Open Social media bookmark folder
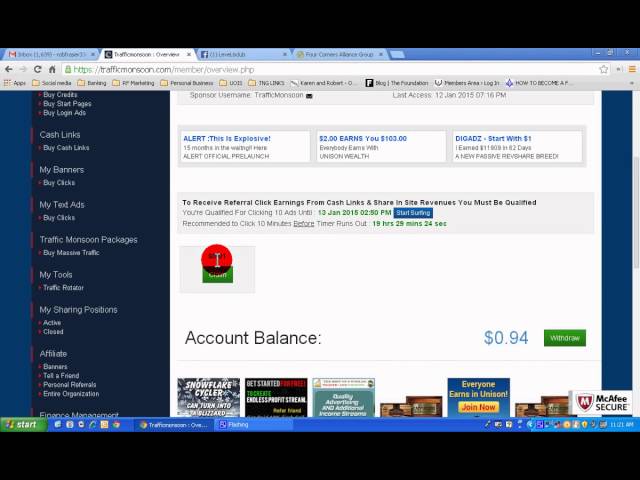 tap(51, 83)
